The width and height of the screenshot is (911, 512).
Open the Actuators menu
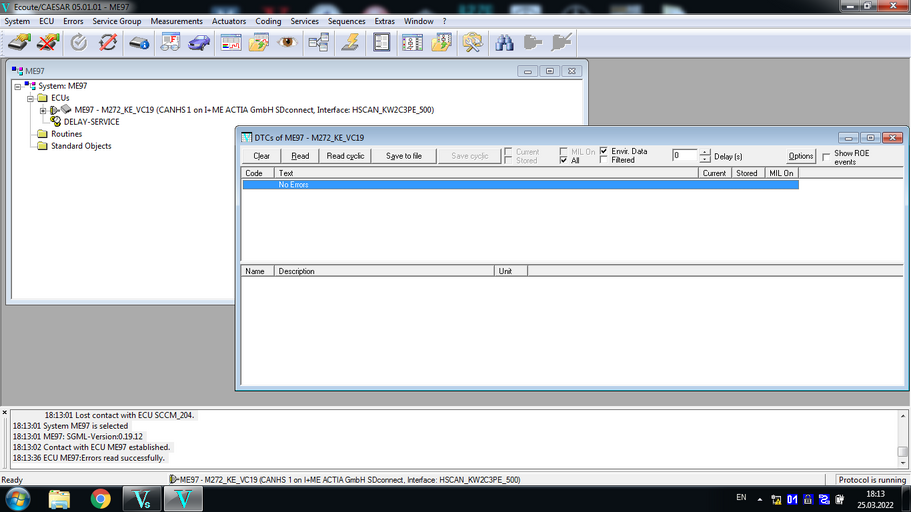(x=229, y=21)
